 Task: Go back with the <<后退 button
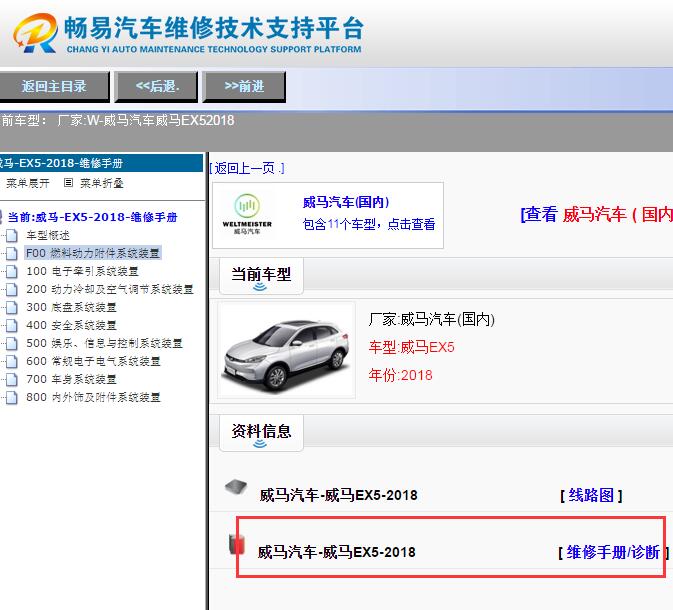157,87
